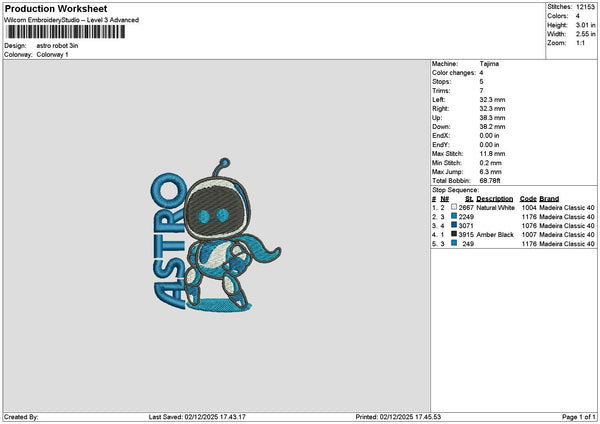Click the design name 'astro robot 3in'
600x424 pixels.
[57, 46]
